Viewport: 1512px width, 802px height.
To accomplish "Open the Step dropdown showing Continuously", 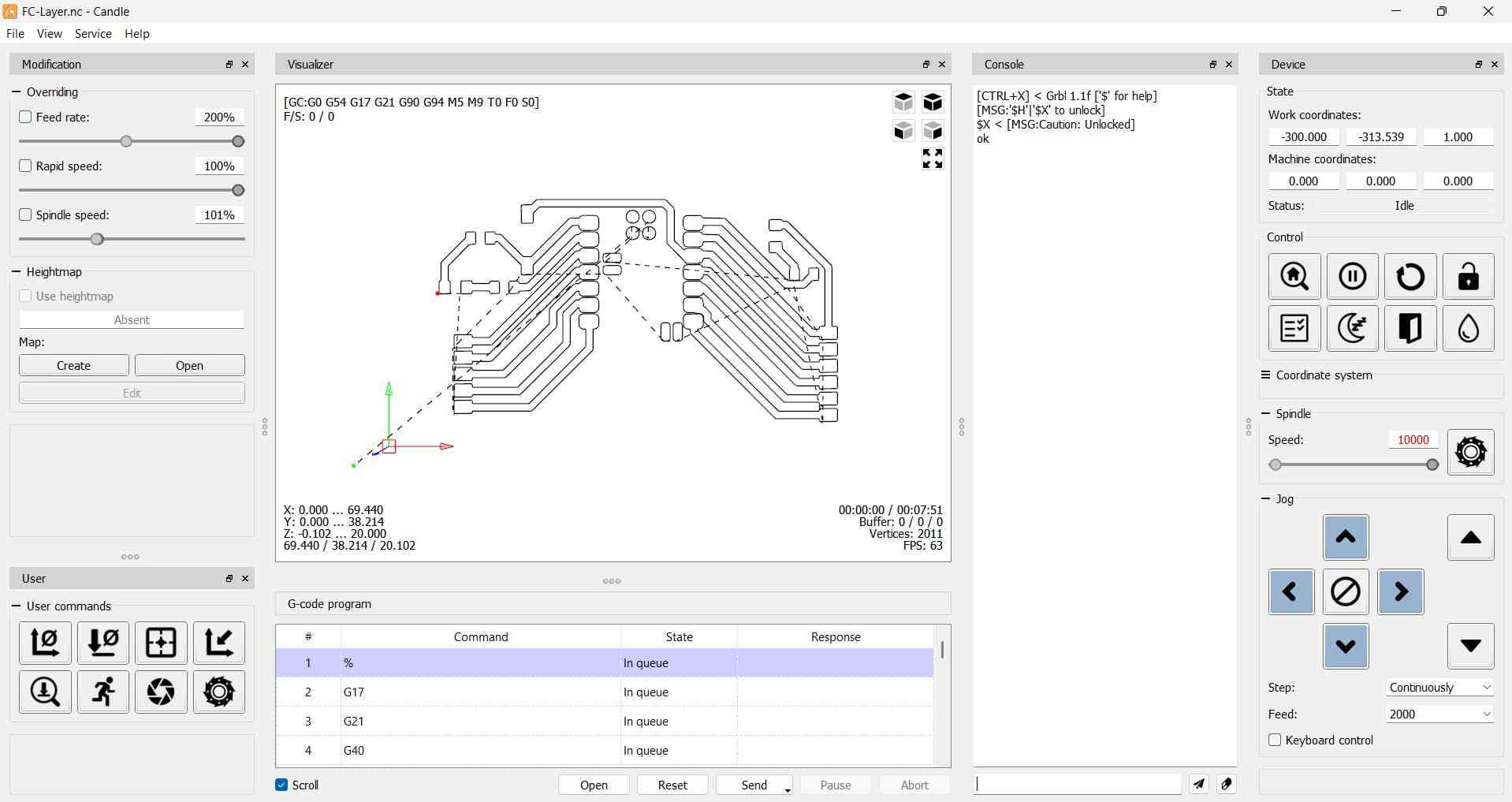I will (1439, 687).
